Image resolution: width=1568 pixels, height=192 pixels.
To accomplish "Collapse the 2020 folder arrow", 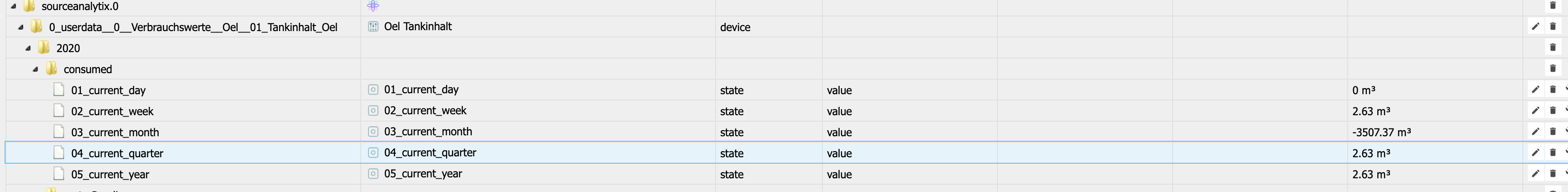I will 28,48.
